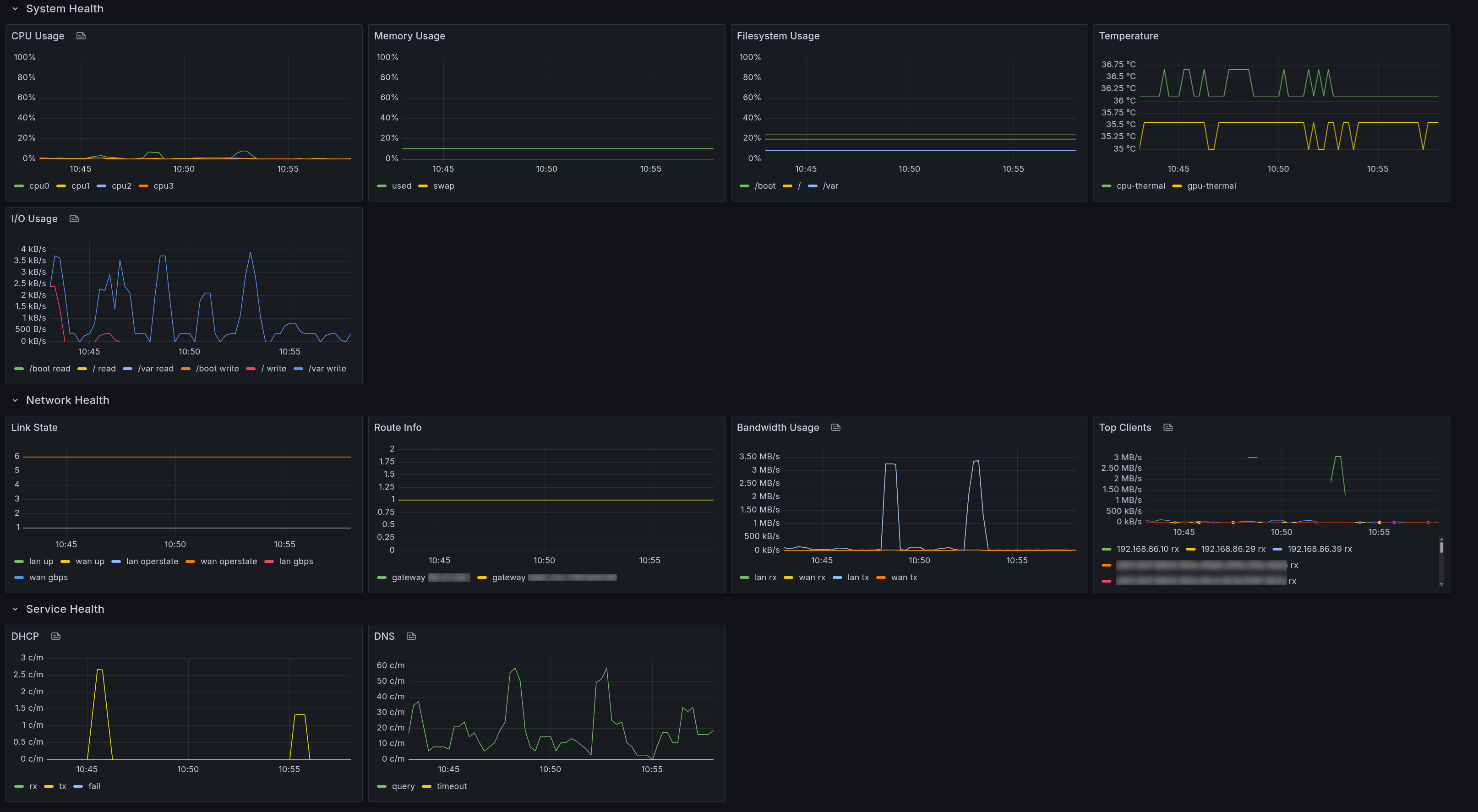1478x812 pixels.
Task: Click the timeout legend label in DNS
Action: click(x=451, y=787)
